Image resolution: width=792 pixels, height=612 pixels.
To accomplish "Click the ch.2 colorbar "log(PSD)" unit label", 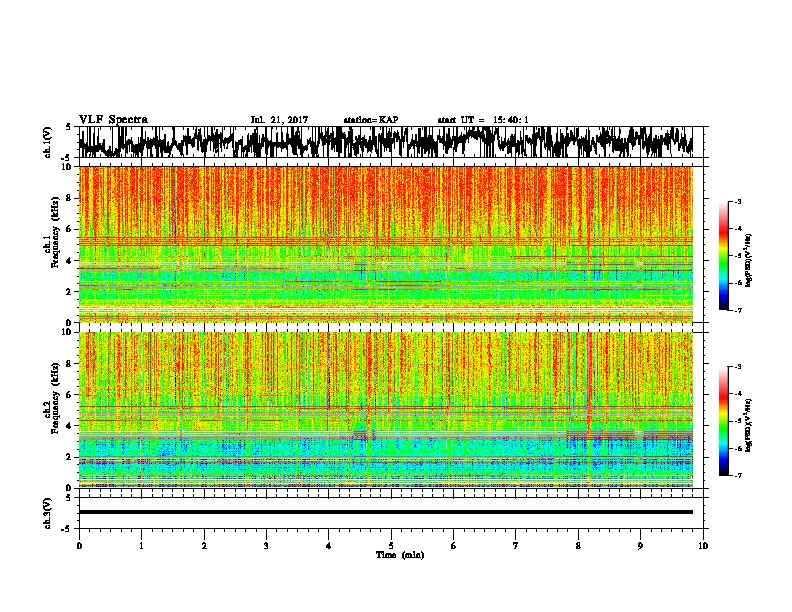I will click(x=749, y=426).
